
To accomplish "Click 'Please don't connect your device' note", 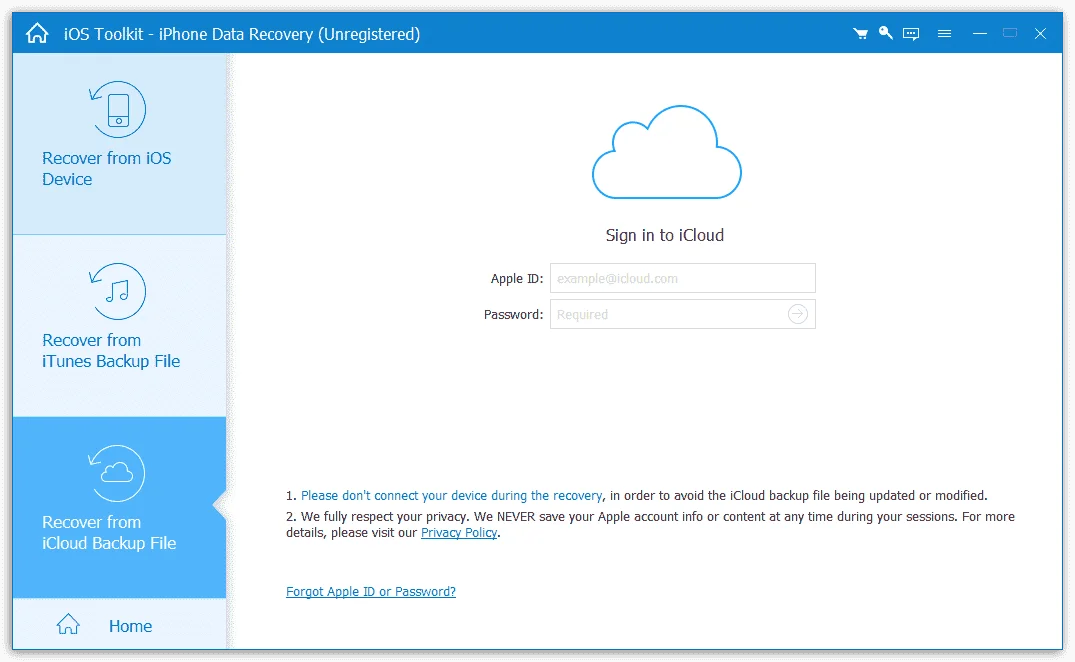I will point(452,495).
